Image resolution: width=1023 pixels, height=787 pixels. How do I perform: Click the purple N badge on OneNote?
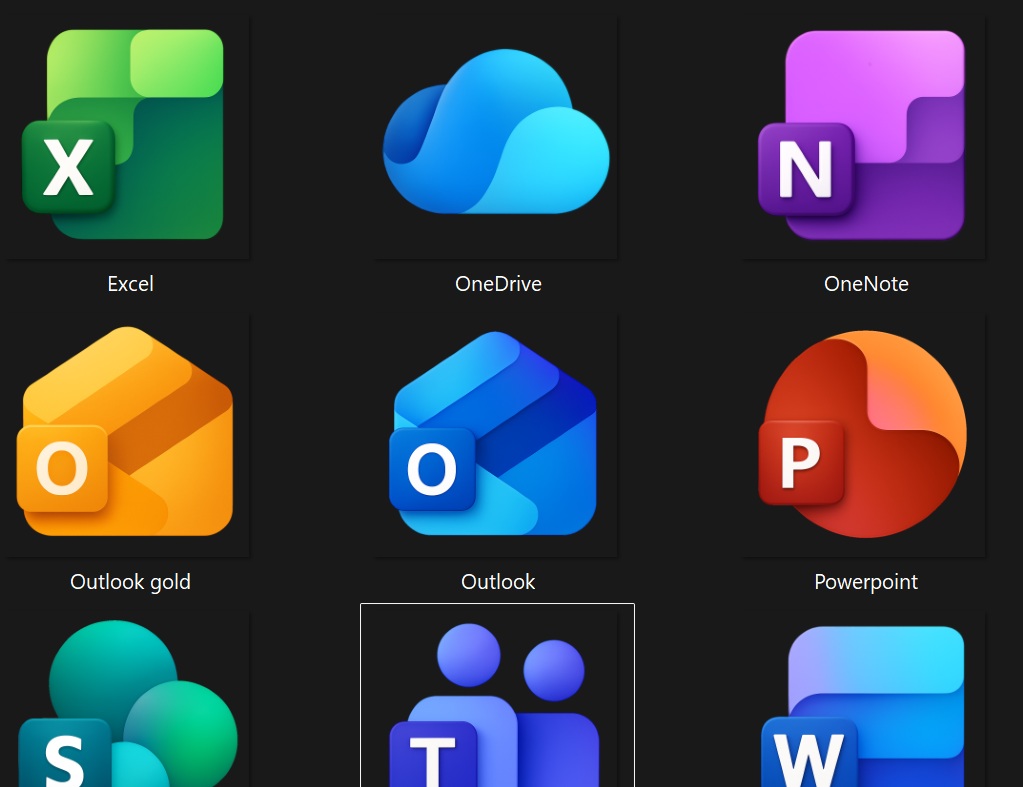tap(805, 169)
